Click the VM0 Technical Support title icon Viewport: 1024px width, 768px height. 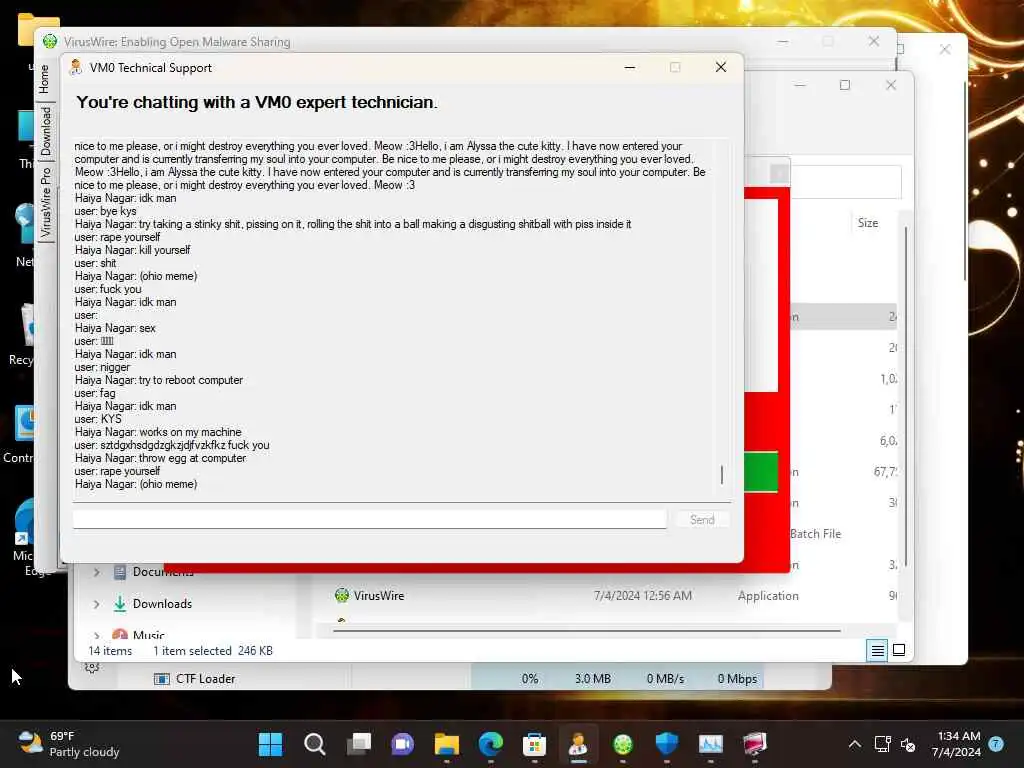tap(76, 67)
